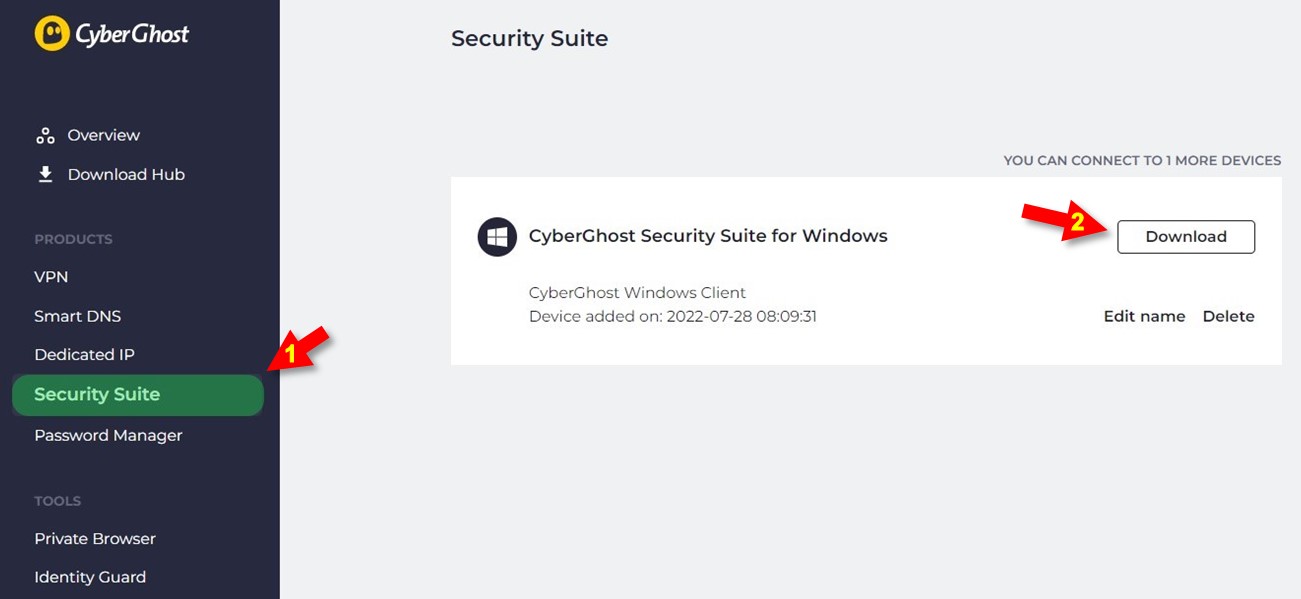Click the Edit name link
Image resolution: width=1301 pixels, height=599 pixels.
pyautogui.click(x=1144, y=316)
